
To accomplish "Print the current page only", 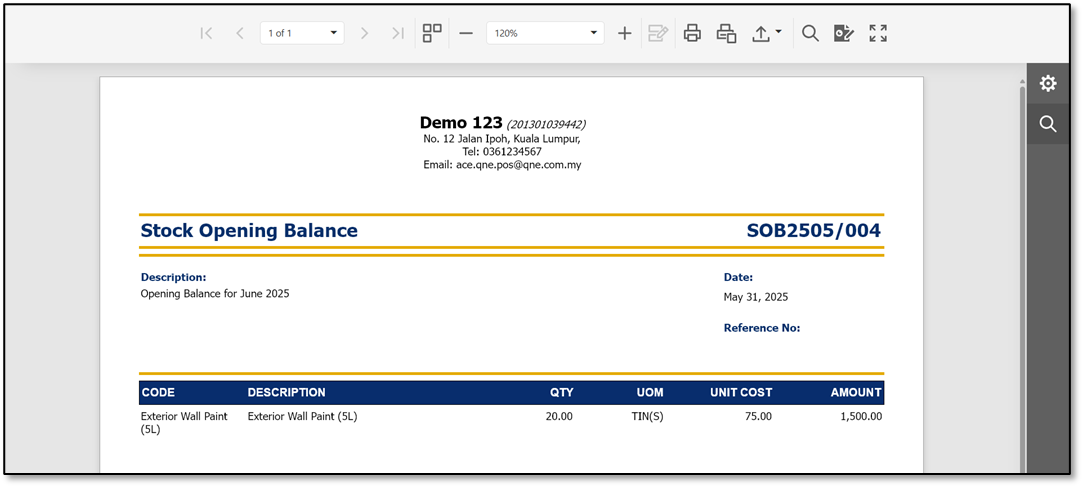I will 726,33.
